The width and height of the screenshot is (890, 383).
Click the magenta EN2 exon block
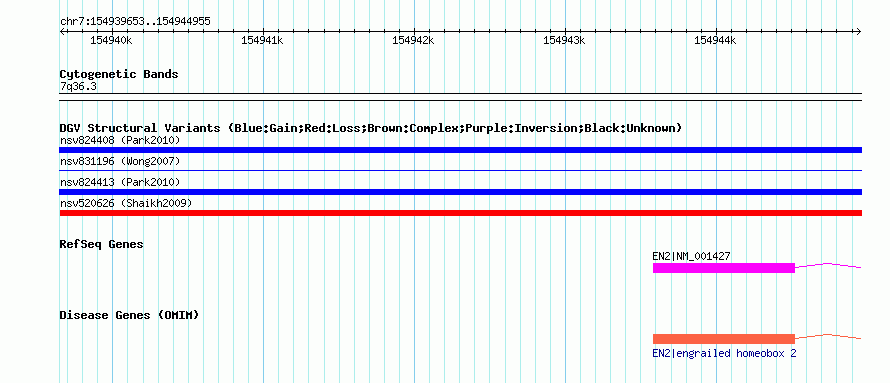tap(724, 268)
